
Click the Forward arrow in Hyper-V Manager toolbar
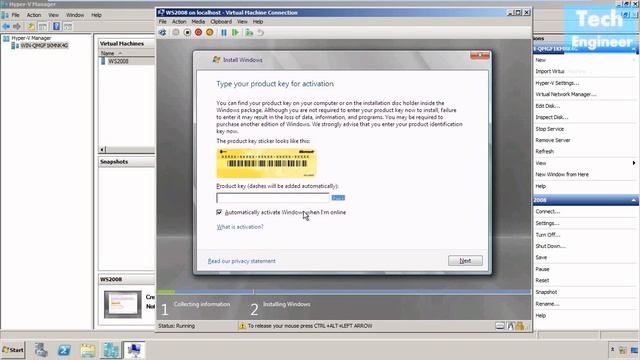coord(17,27)
